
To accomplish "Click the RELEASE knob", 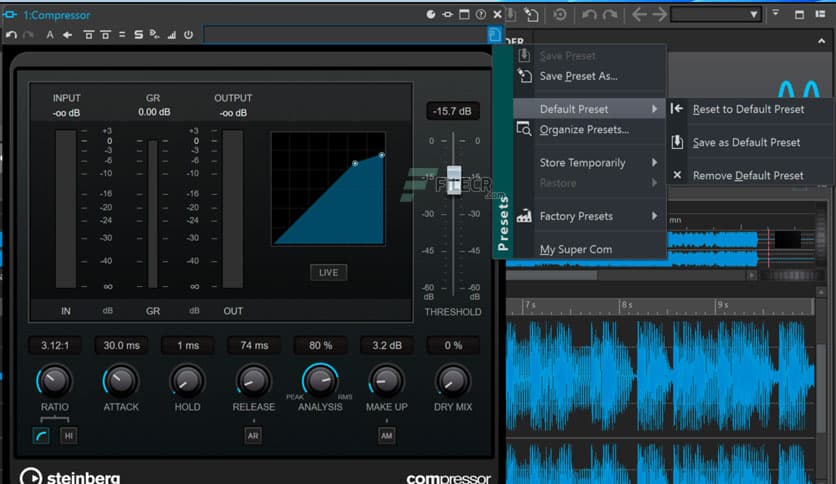I will (x=254, y=381).
